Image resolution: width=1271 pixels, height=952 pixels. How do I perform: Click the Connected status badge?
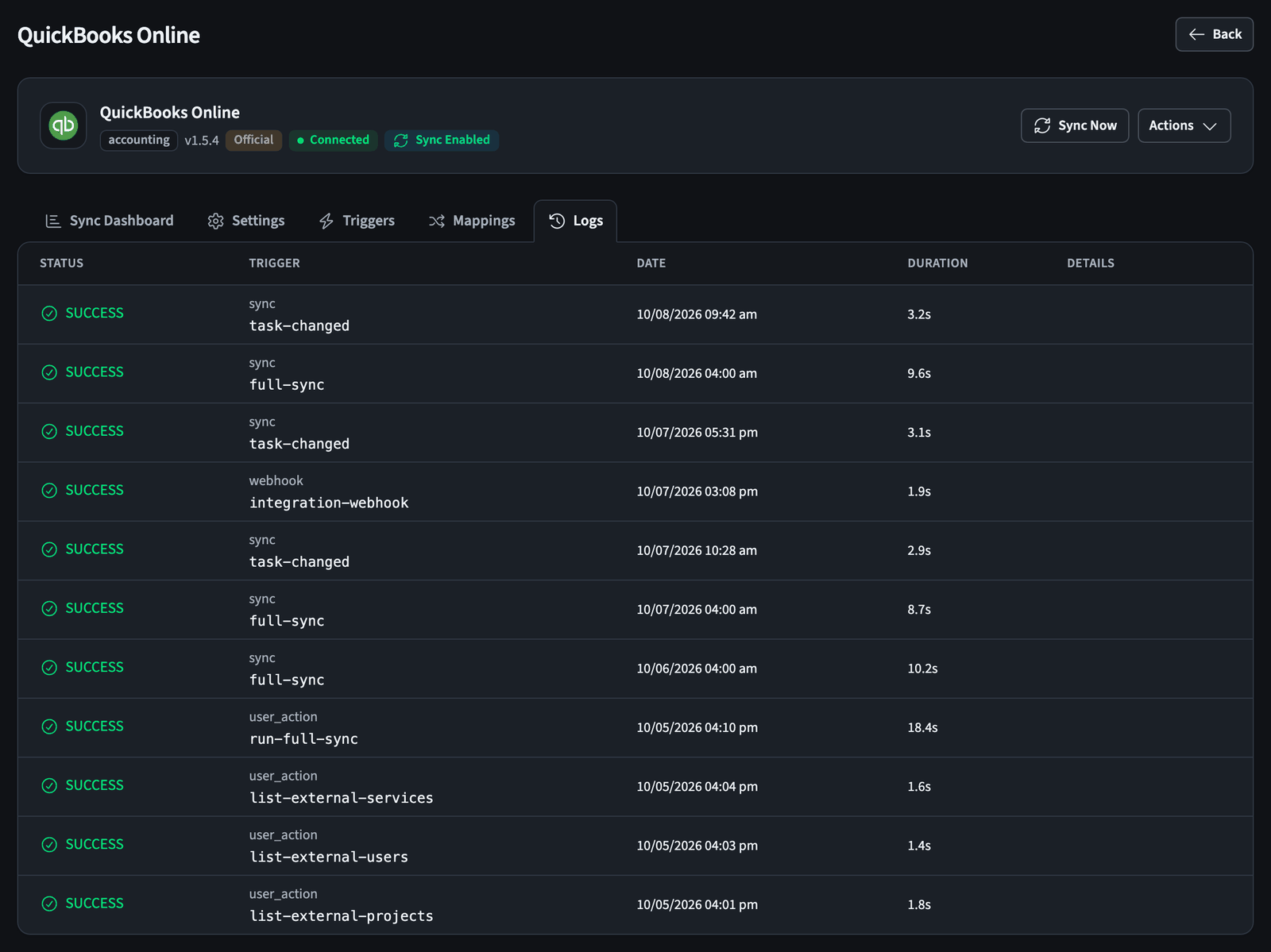coord(333,141)
